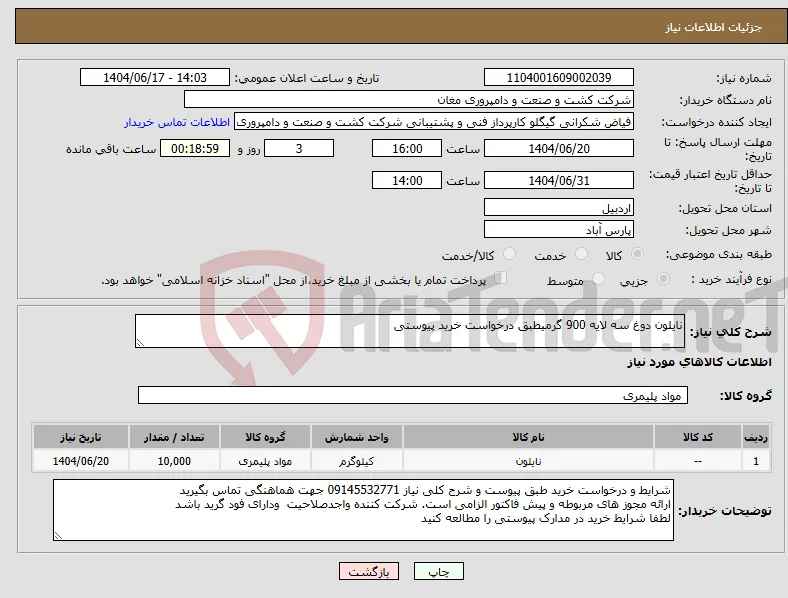Click the announcement date field 1404/06/17 - 14:03

point(155,77)
